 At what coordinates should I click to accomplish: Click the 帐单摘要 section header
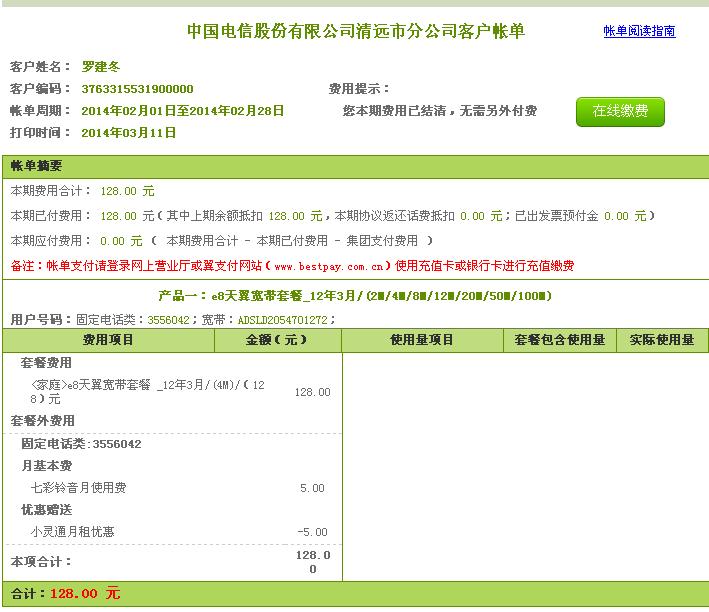[x=36, y=166]
